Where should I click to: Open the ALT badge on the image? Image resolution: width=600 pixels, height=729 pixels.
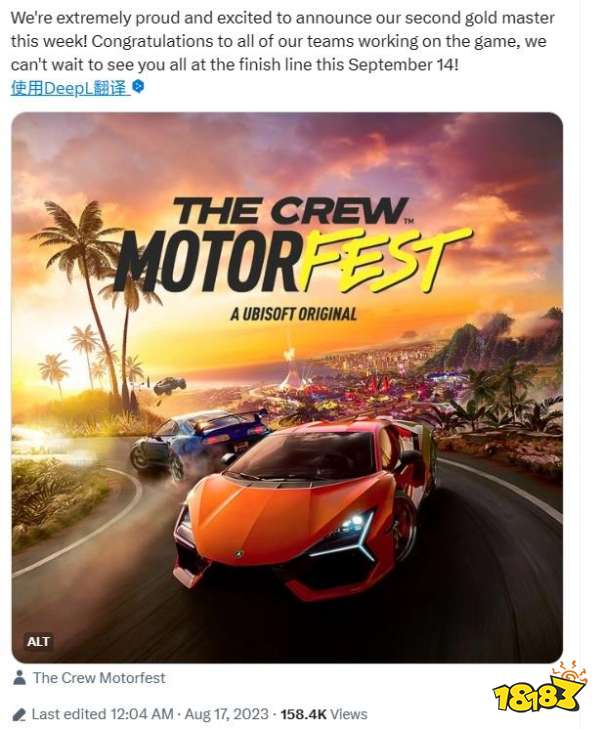point(38,642)
